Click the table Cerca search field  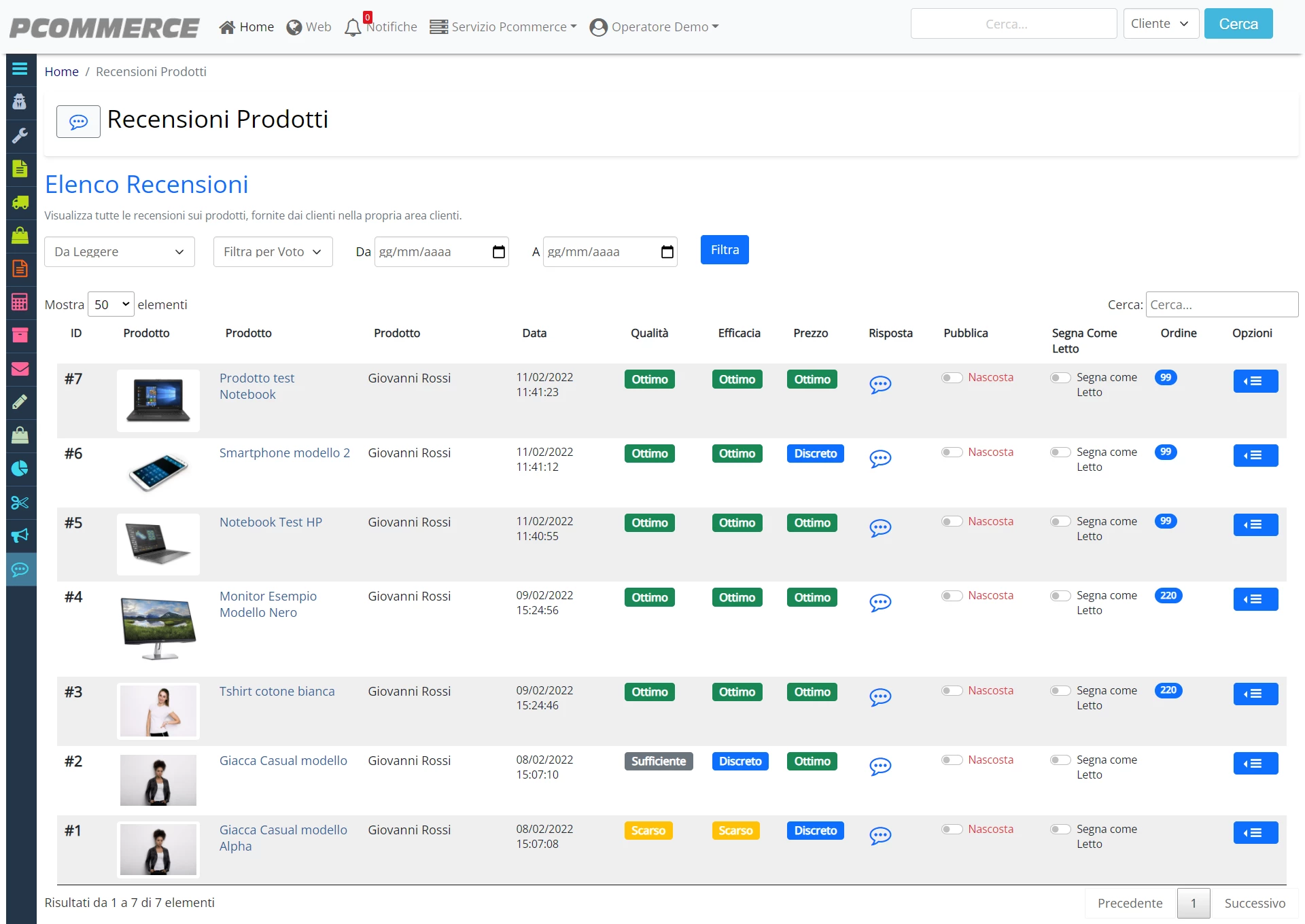[1221, 304]
